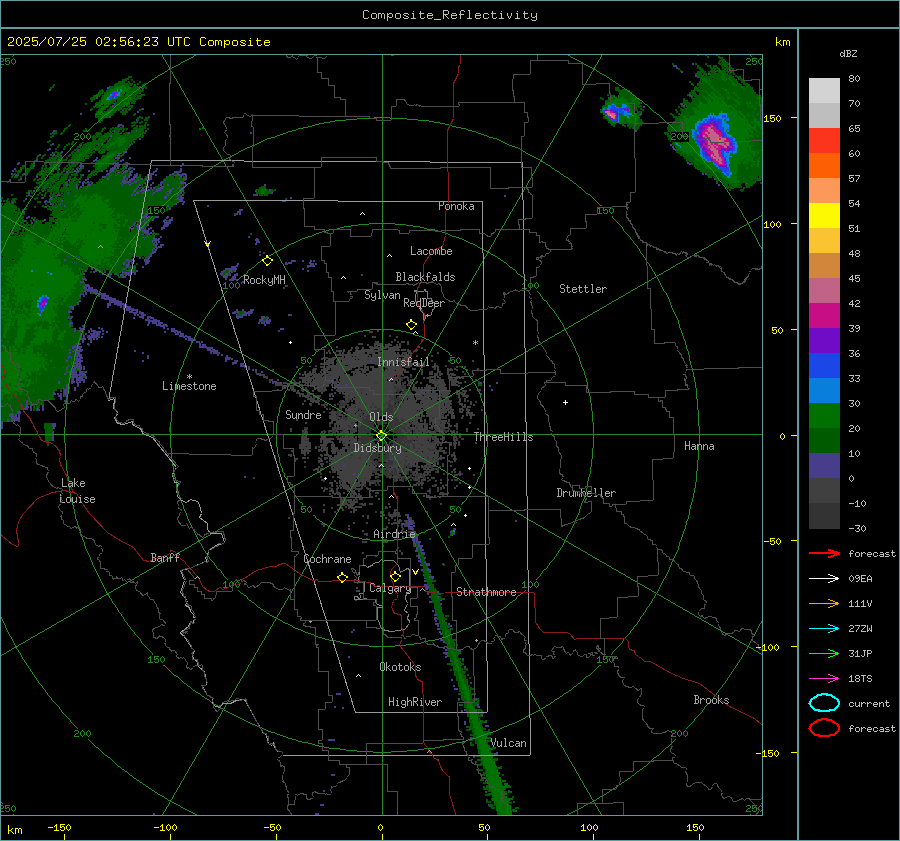Click the small storm cell northwest of the big cell
Screen dimensions: 900x841
[x=617, y=110]
